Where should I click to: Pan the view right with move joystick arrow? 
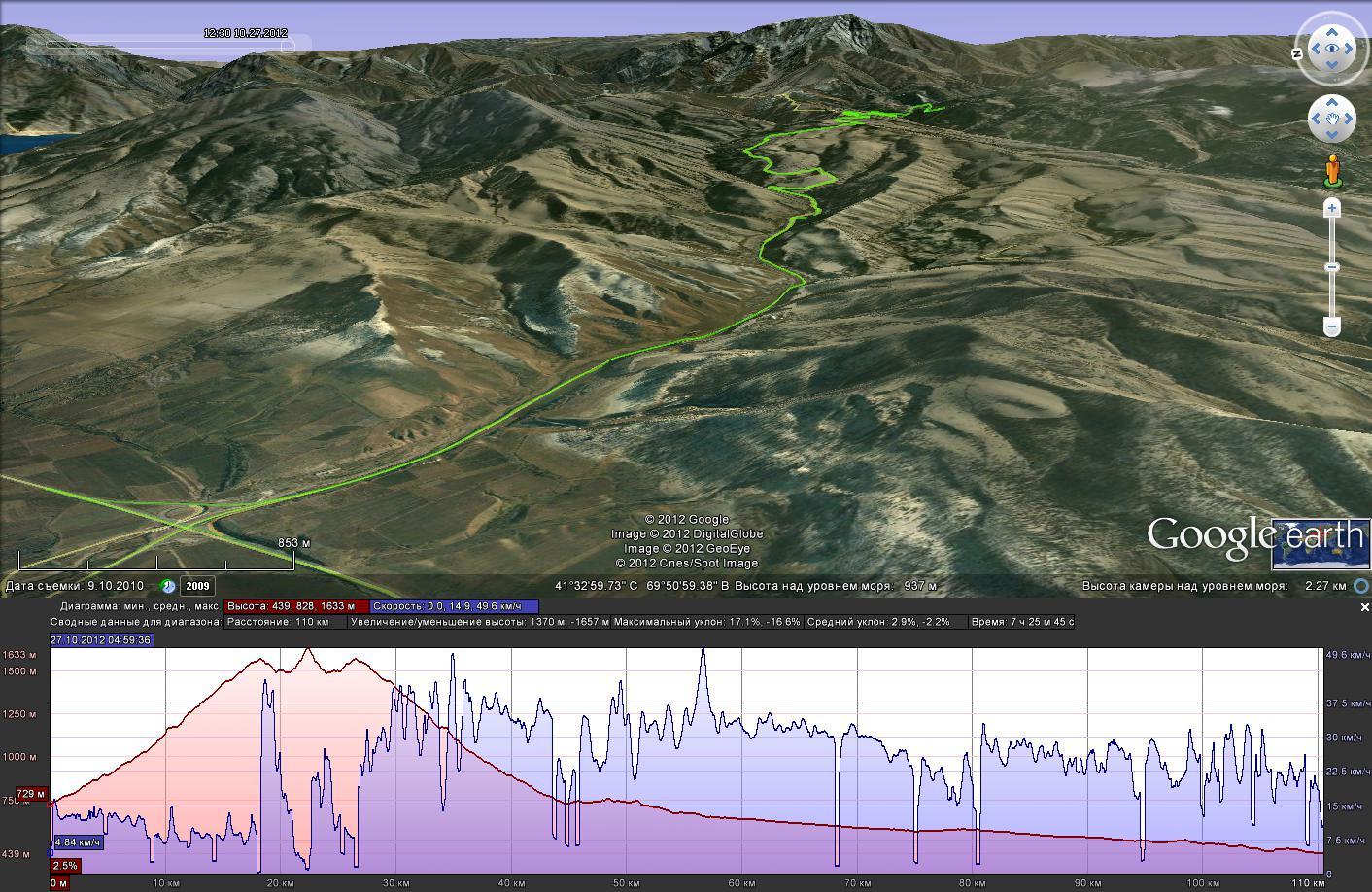coord(1350,120)
